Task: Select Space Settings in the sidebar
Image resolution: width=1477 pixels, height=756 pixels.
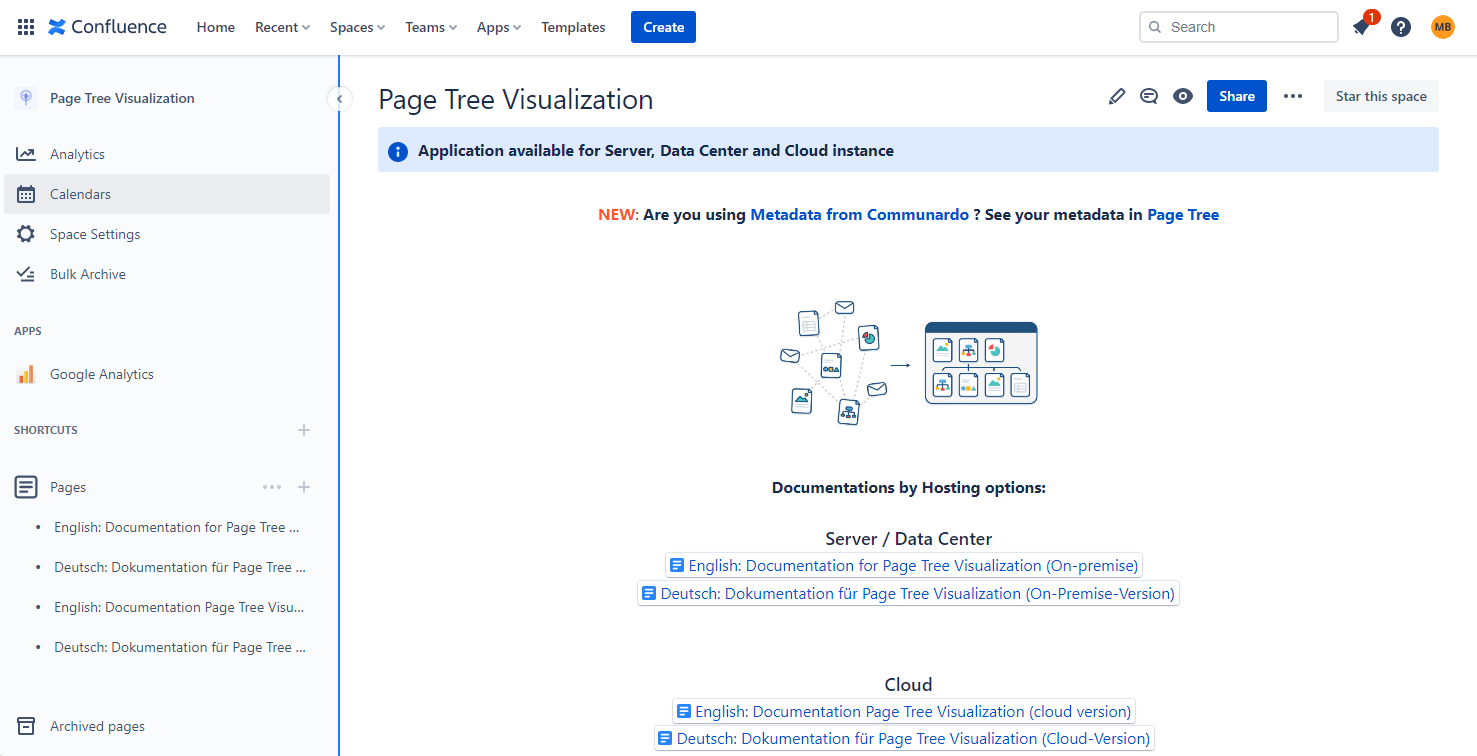Action: click(167, 234)
